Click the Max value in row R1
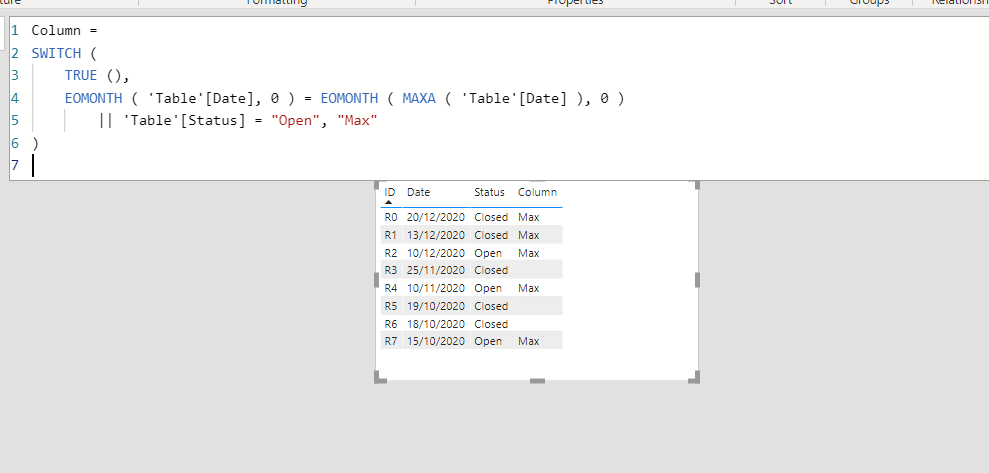The width and height of the screenshot is (989, 473). 529,235
